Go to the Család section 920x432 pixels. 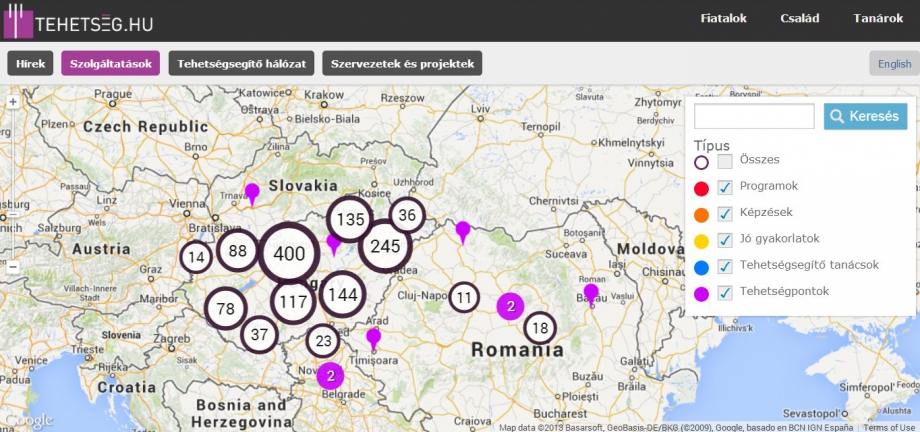point(800,18)
